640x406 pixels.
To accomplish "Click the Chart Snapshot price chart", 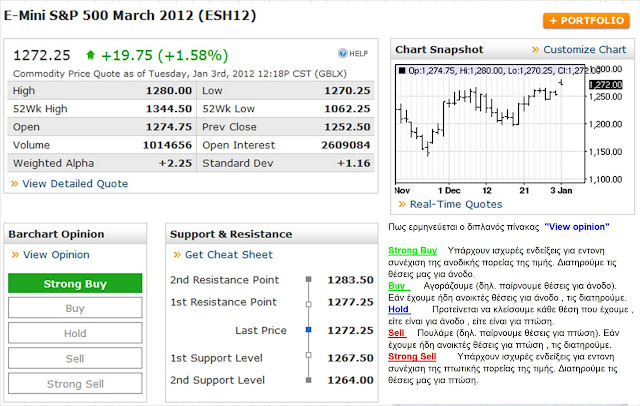I will point(490,123).
